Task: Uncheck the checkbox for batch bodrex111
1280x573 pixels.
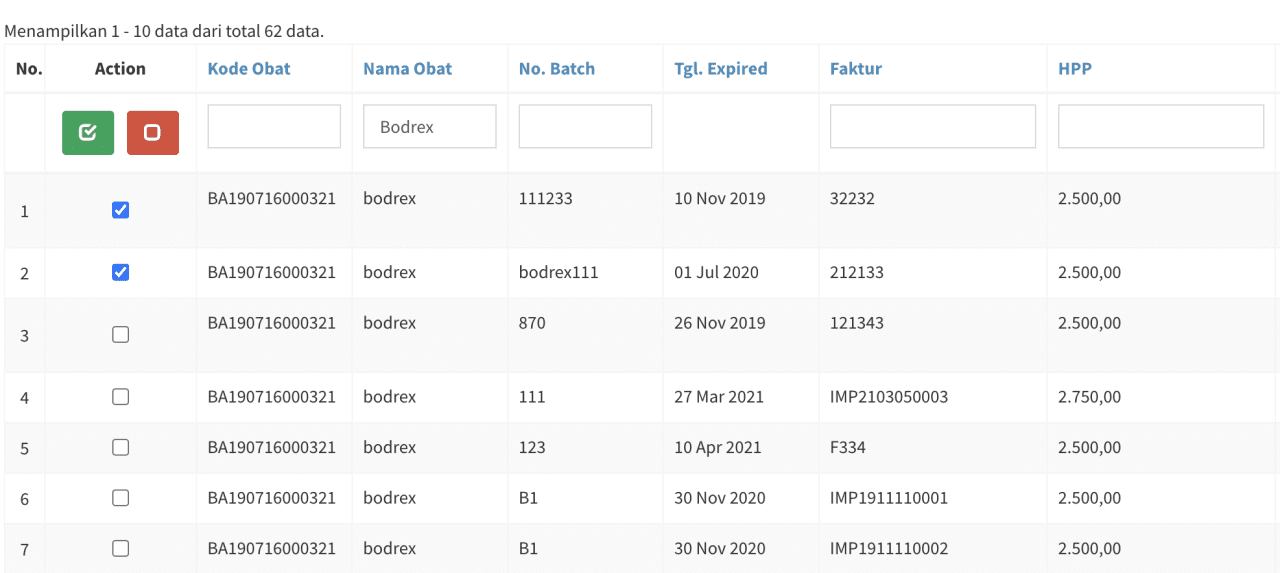Action: point(121,272)
